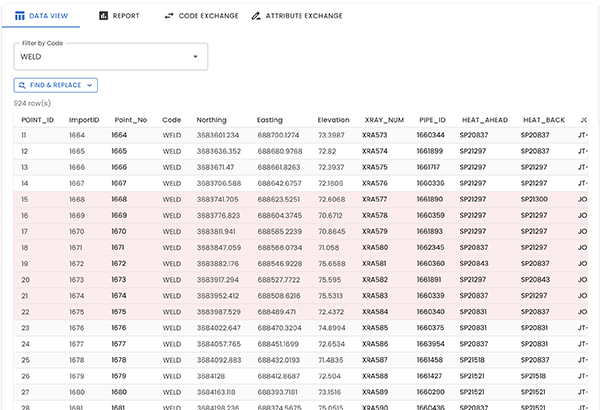This screenshot has height=410, width=600.
Task: Click Easting value 688623.5251
Action: 279,199
